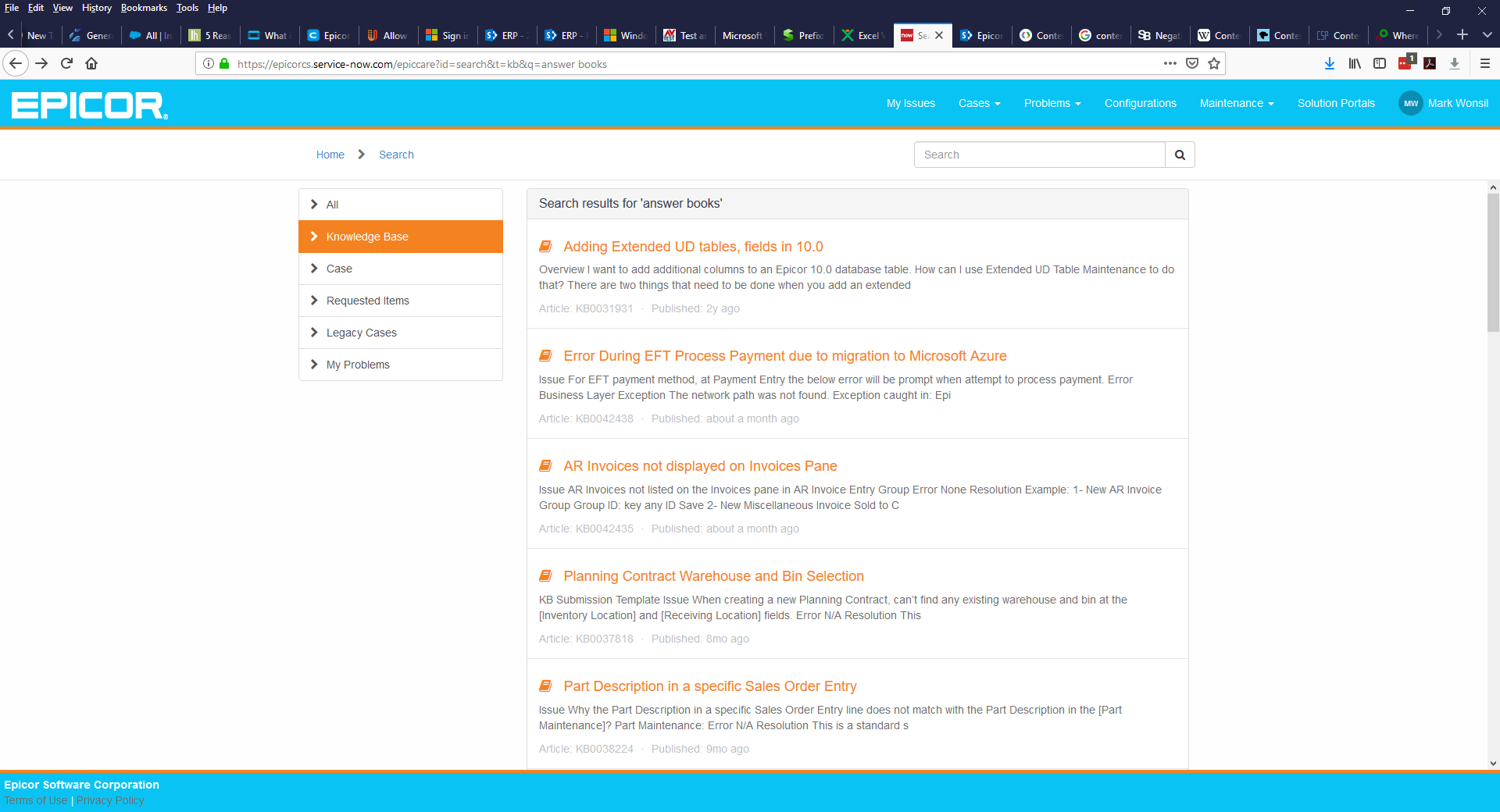List all tabs with the dropdown arrow
Image resolution: width=1500 pixels, height=812 pixels.
(1487, 35)
